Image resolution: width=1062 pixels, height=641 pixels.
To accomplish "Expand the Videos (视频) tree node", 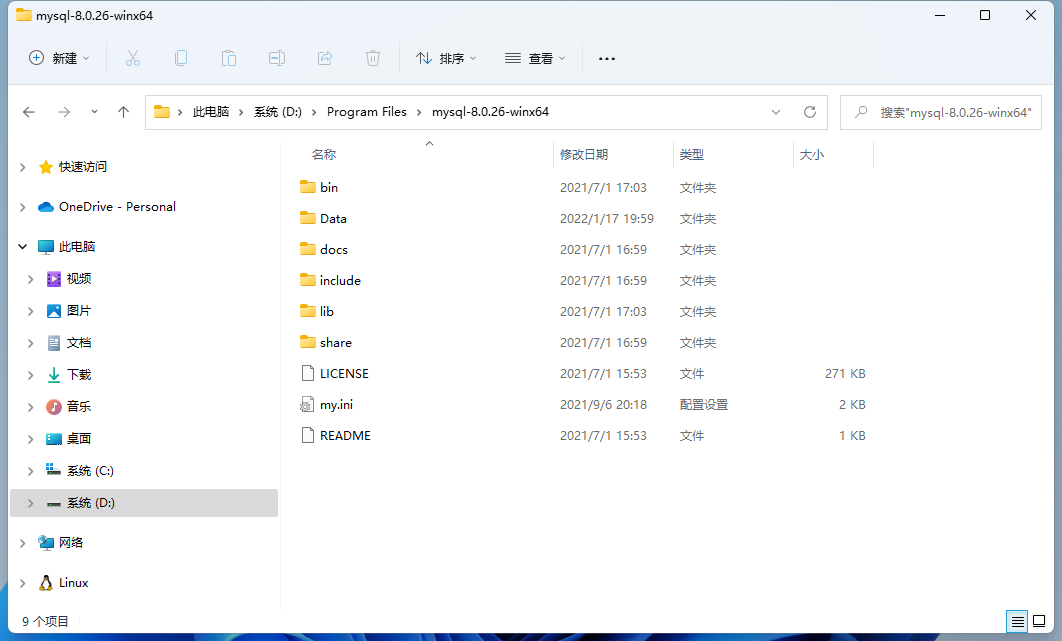I will (x=30, y=278).
